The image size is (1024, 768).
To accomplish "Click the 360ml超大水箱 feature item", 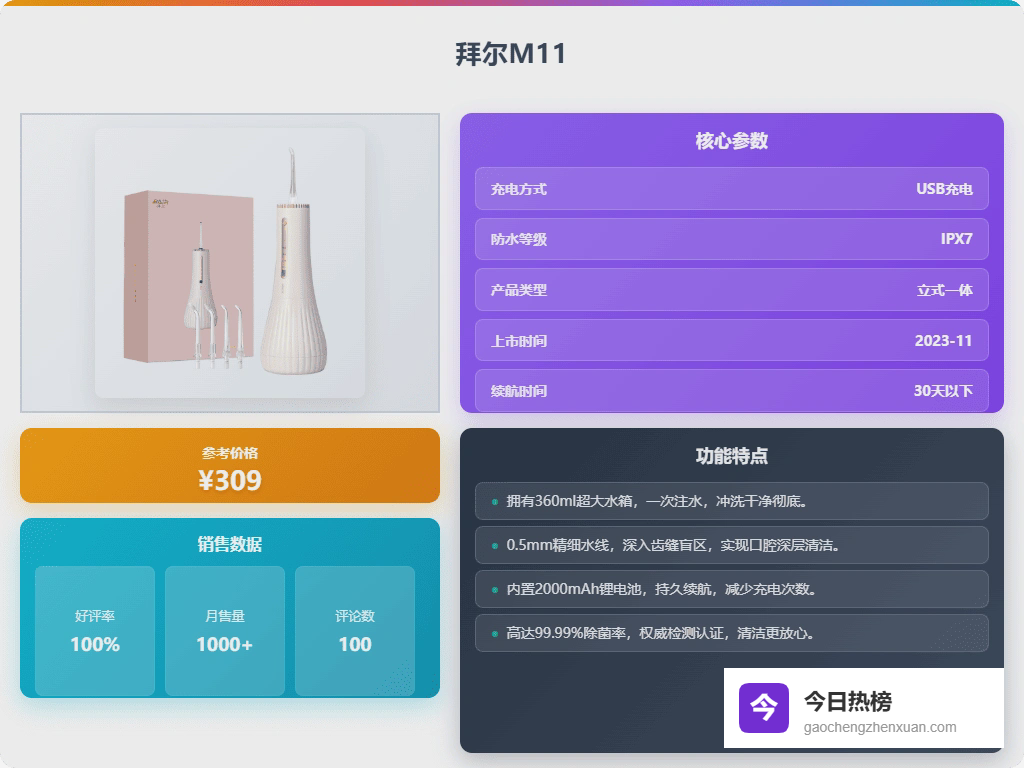I will tap(731, 501).
